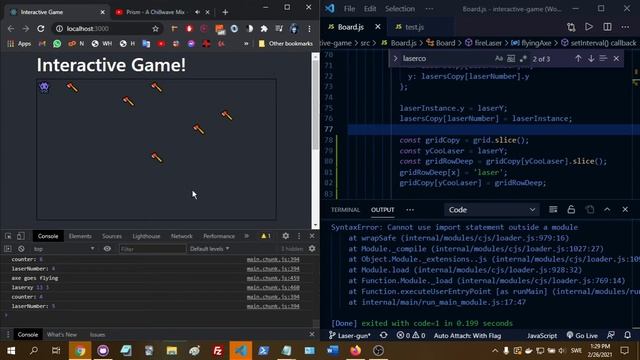The image size is (640, 360).
Task: Open main.chunk.js link for 'laserxy' log
Action: pyautogui.click(x=273, y=287)
